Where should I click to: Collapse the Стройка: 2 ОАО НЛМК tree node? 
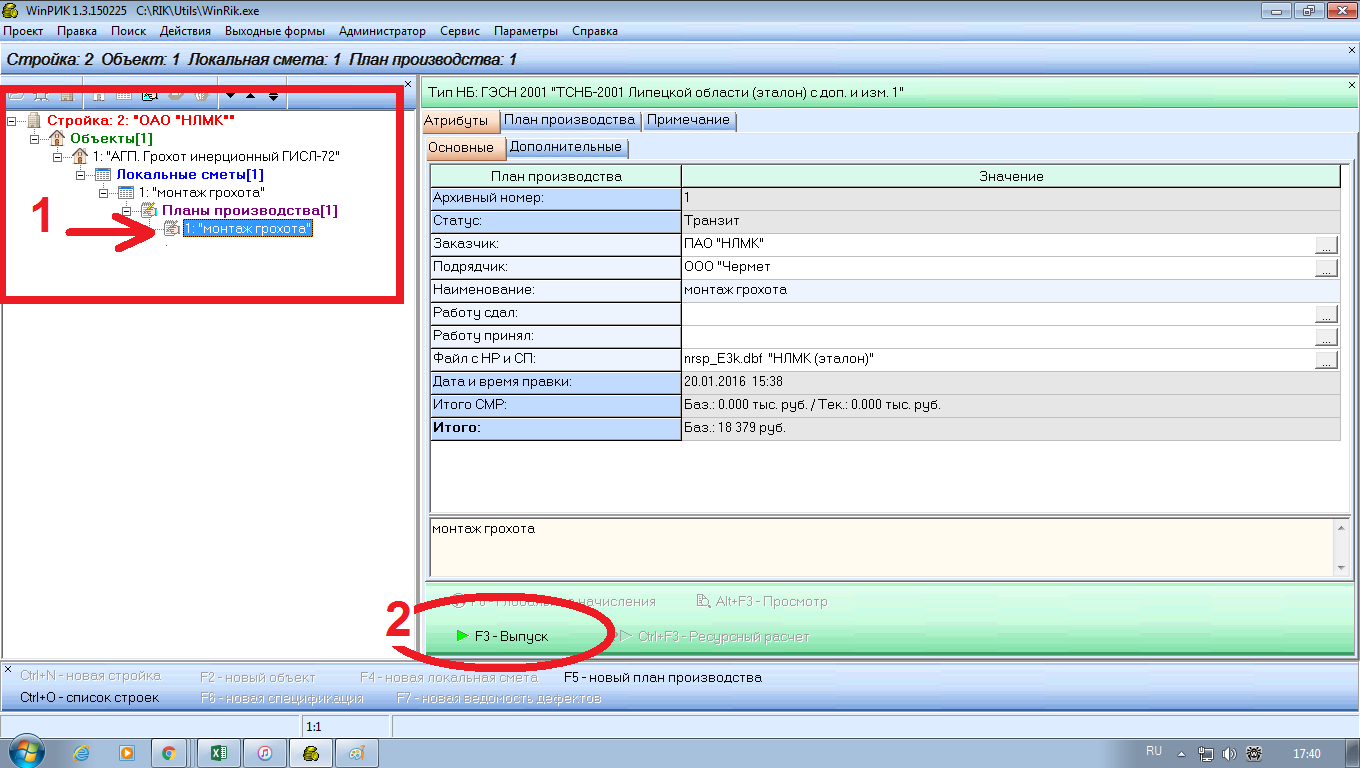(11, 120)
